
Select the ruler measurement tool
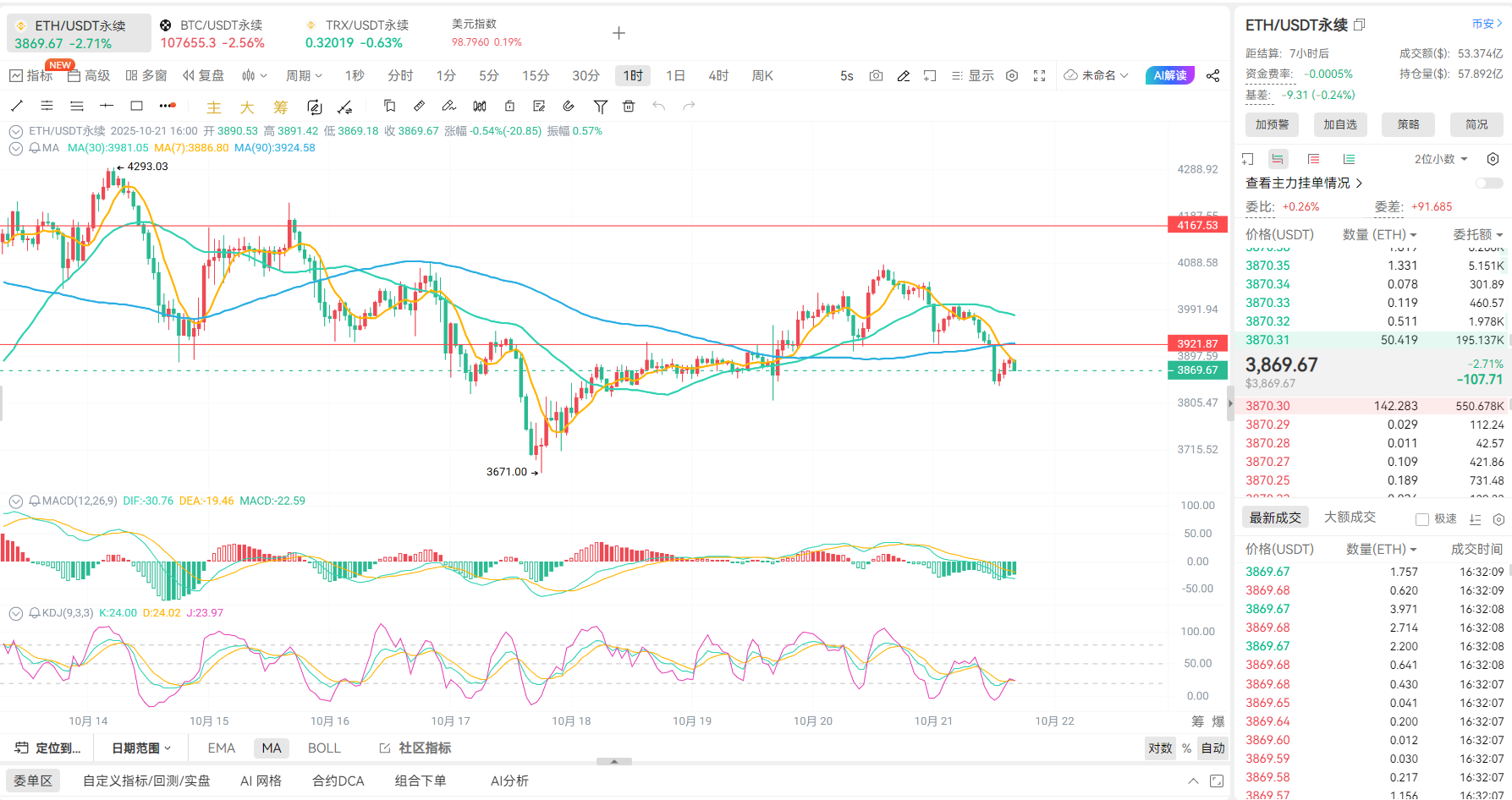(419, 107)
